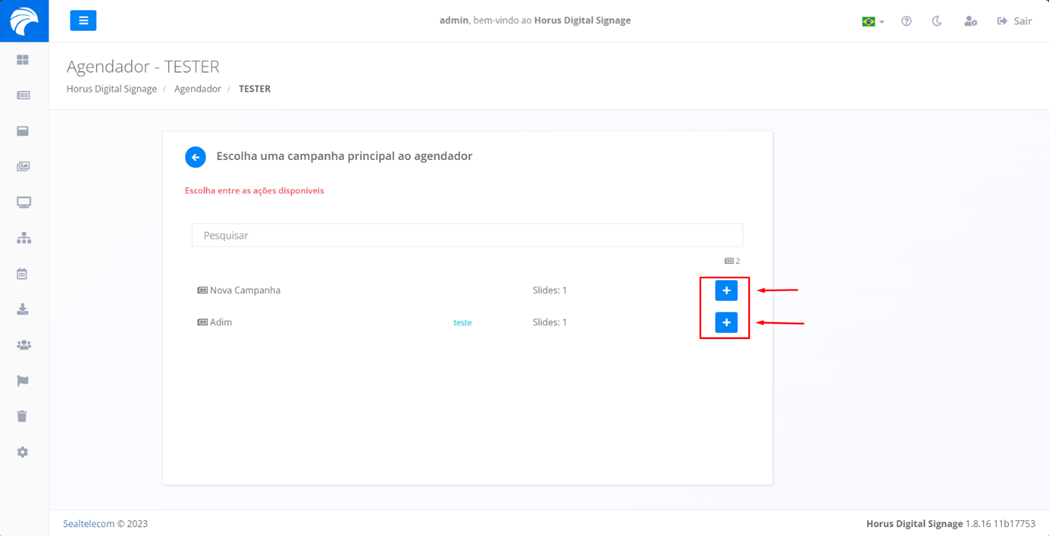Open the settings gear icon in sidebar
This screenshot has width=1049, height=536.
pos(22,452)
